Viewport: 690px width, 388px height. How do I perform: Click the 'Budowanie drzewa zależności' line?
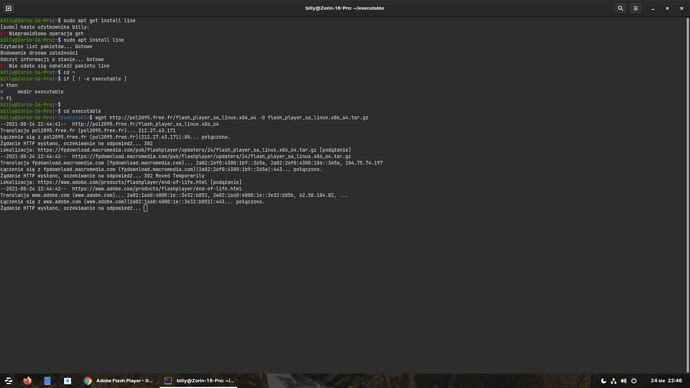point(39,53)
